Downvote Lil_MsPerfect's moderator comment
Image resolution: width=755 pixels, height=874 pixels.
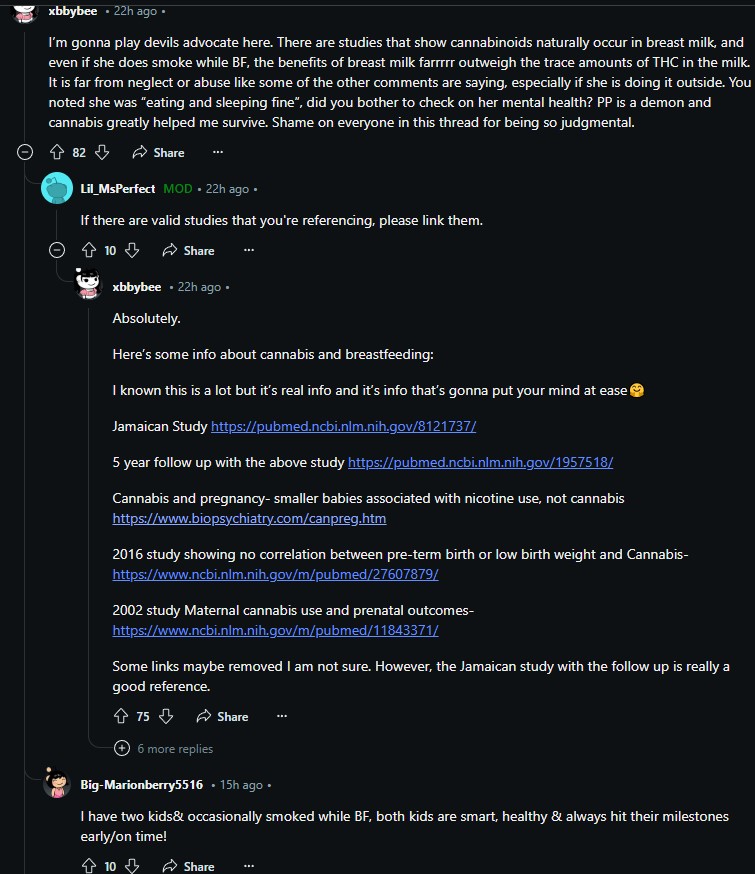(132, 250)
